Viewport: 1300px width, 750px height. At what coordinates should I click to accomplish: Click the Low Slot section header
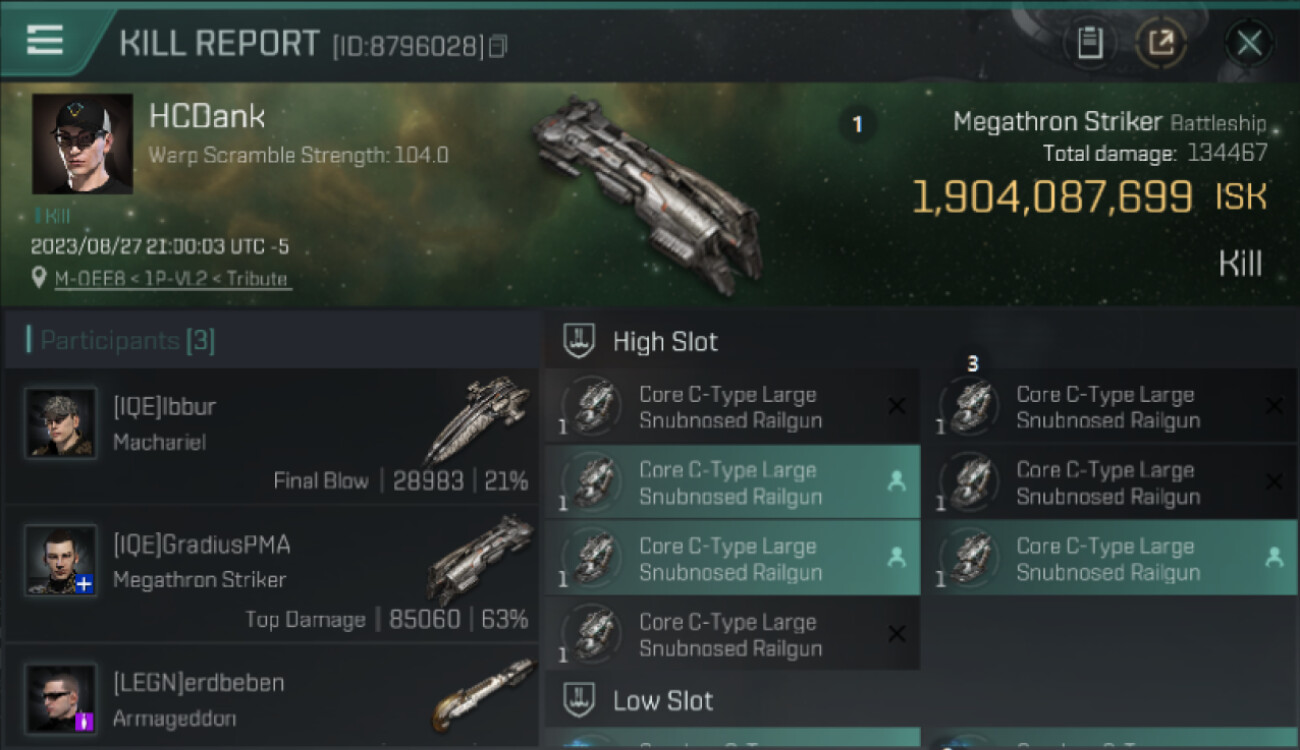coord(663,701)
